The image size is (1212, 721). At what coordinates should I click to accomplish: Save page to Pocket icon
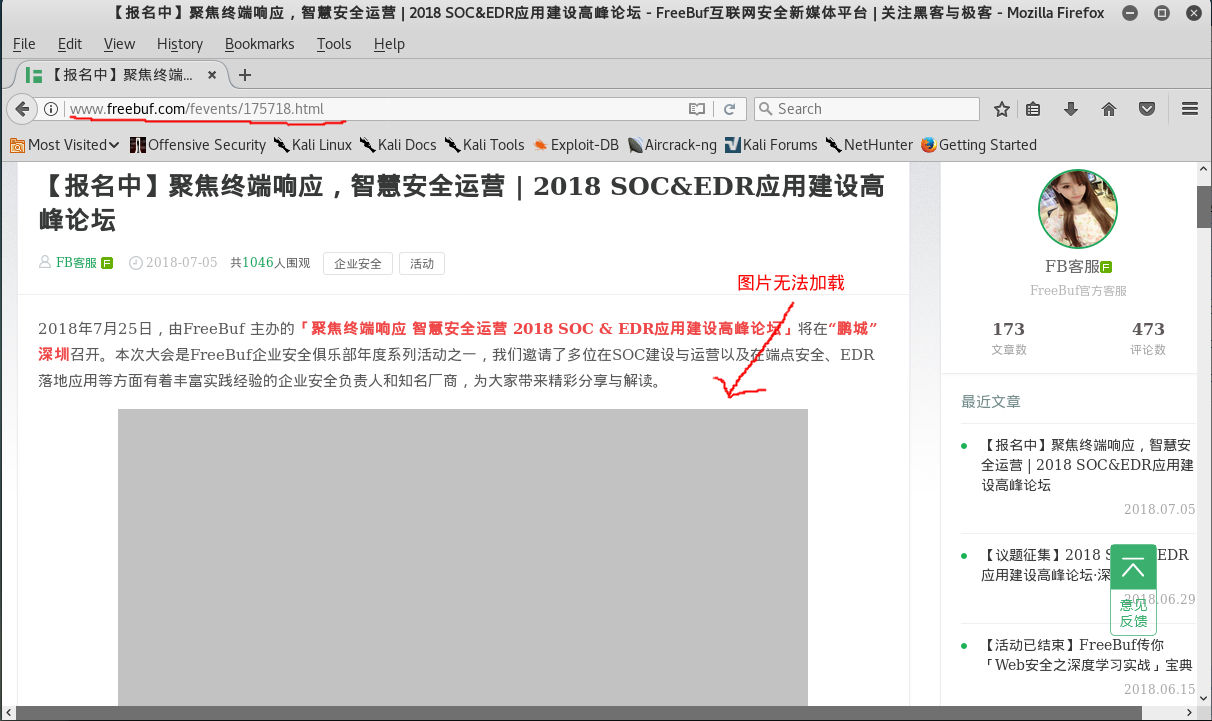(x=1148, y=109)
